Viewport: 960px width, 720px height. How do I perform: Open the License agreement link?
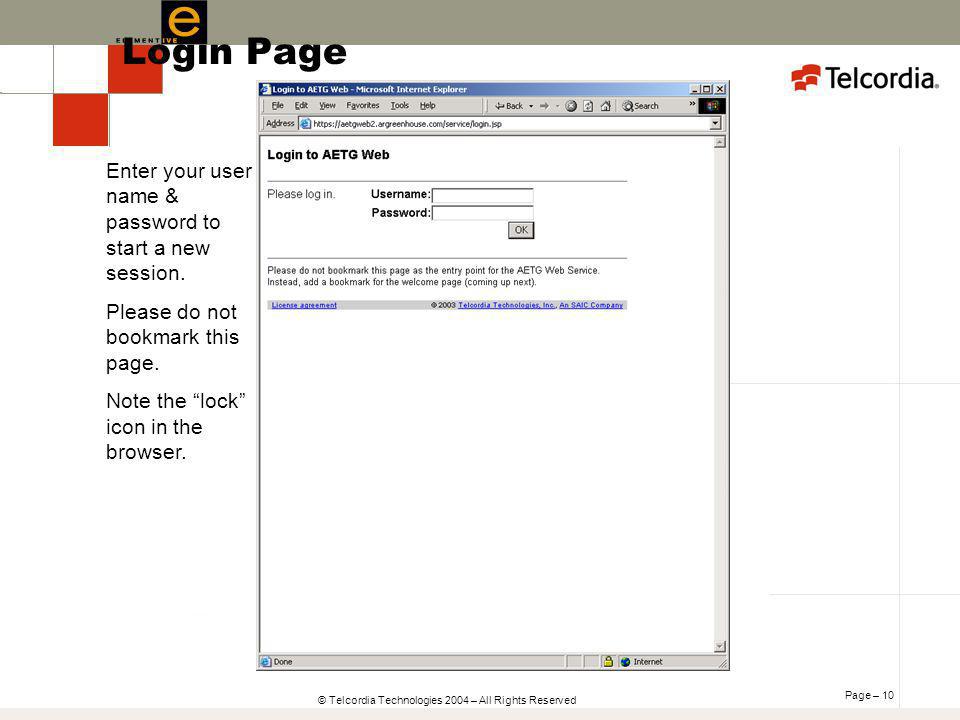click(x=304, y=305)
